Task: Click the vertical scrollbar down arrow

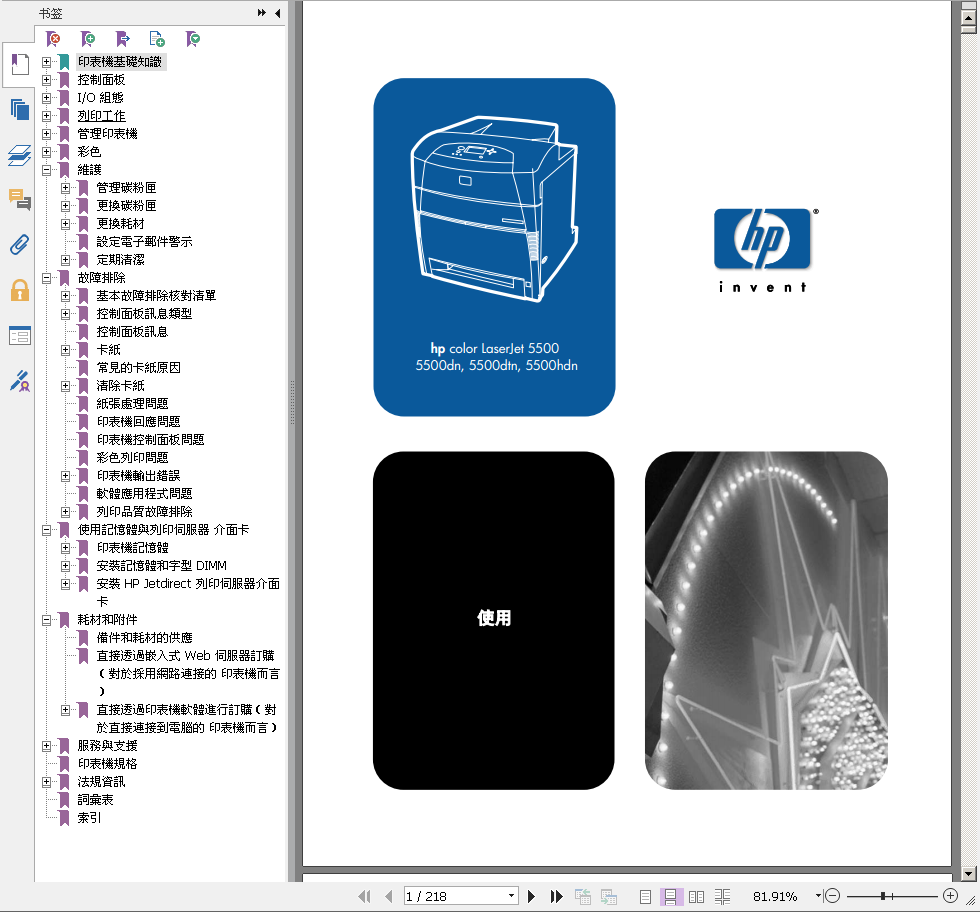Action: (969, 874)
